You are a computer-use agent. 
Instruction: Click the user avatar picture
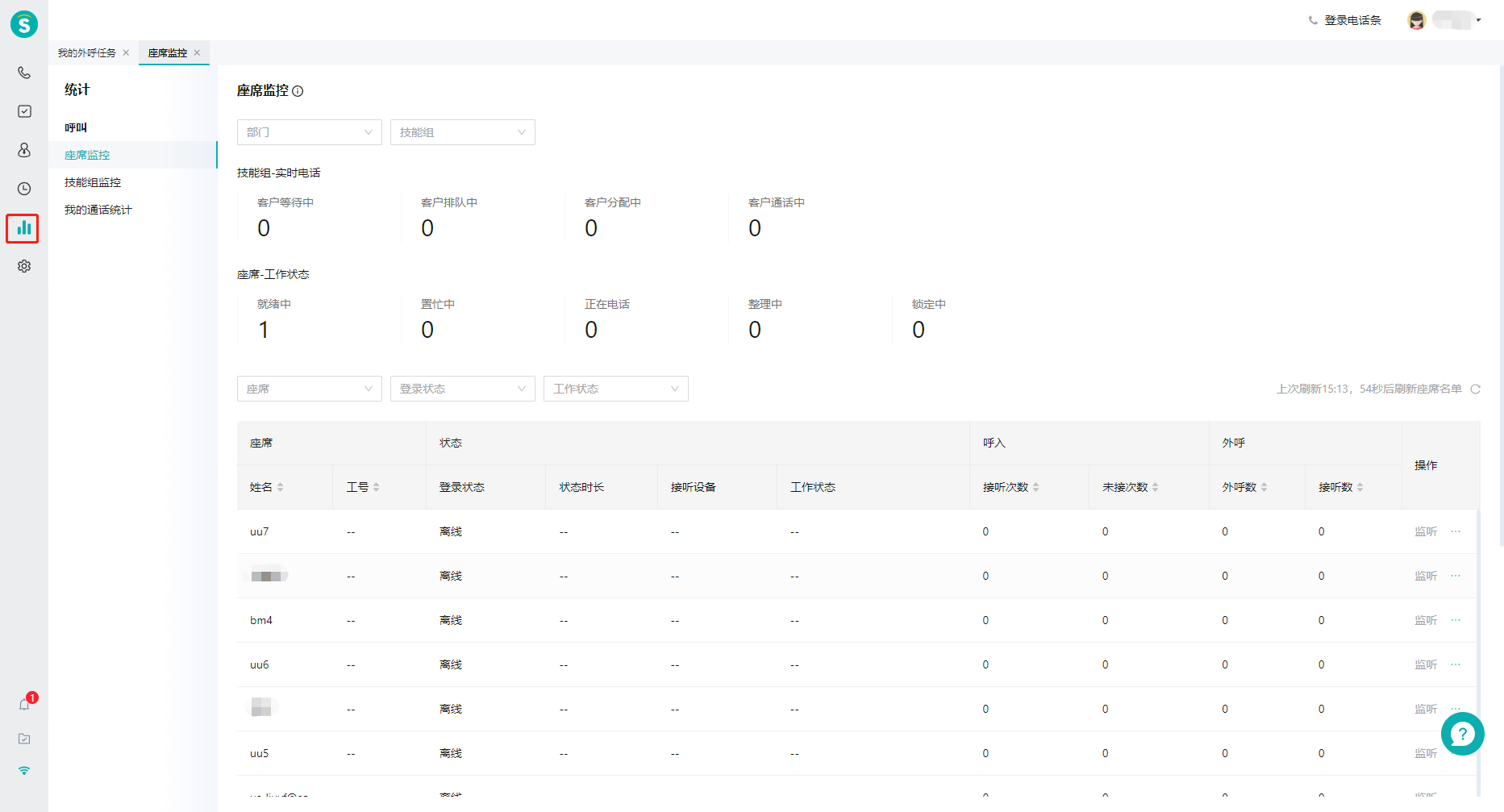coord(1417,20)
